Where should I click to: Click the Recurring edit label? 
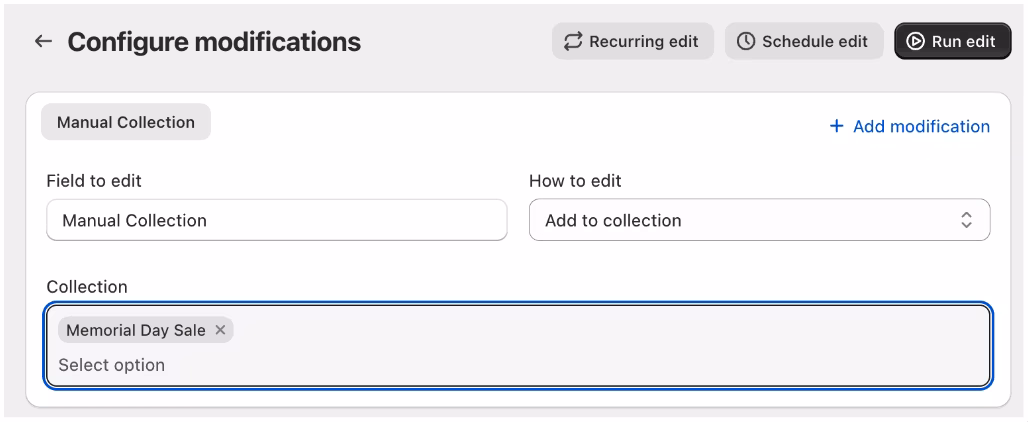(643, 42)
